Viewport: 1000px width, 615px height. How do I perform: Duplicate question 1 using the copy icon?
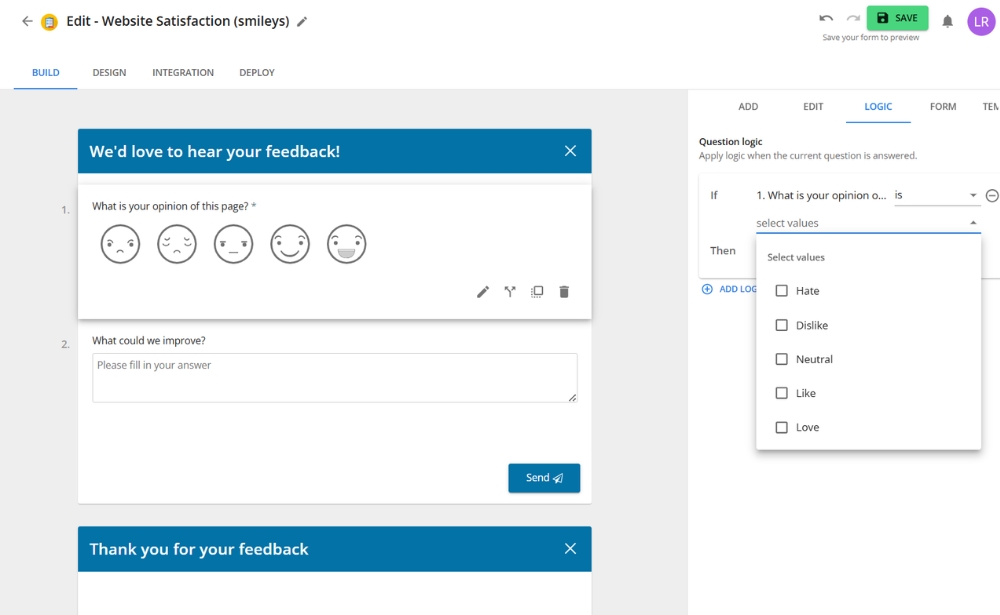point(537,291)
